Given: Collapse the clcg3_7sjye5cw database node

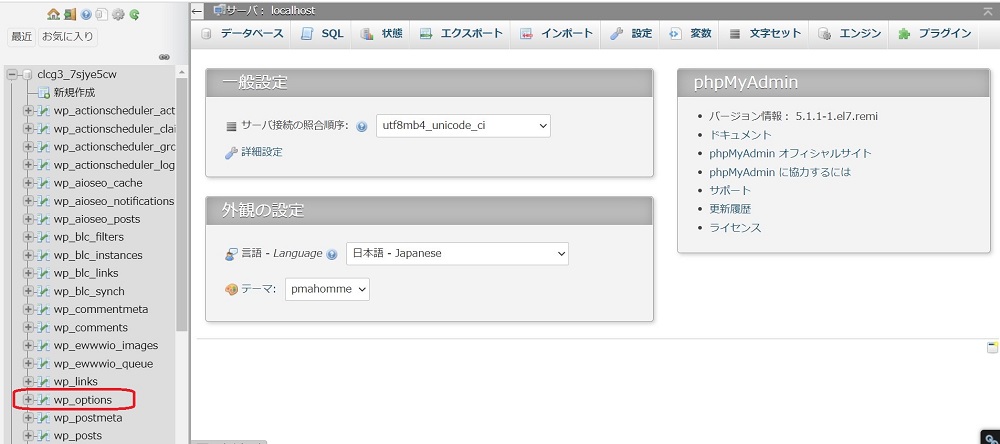Looking at the screenshot, I should point(11,74).
